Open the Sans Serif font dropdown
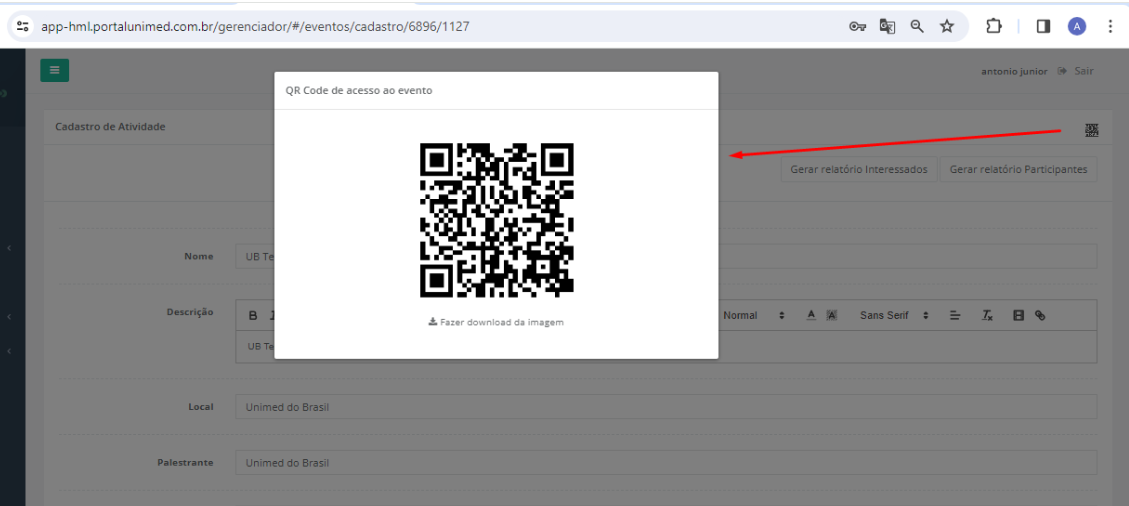 pos(894,315)
